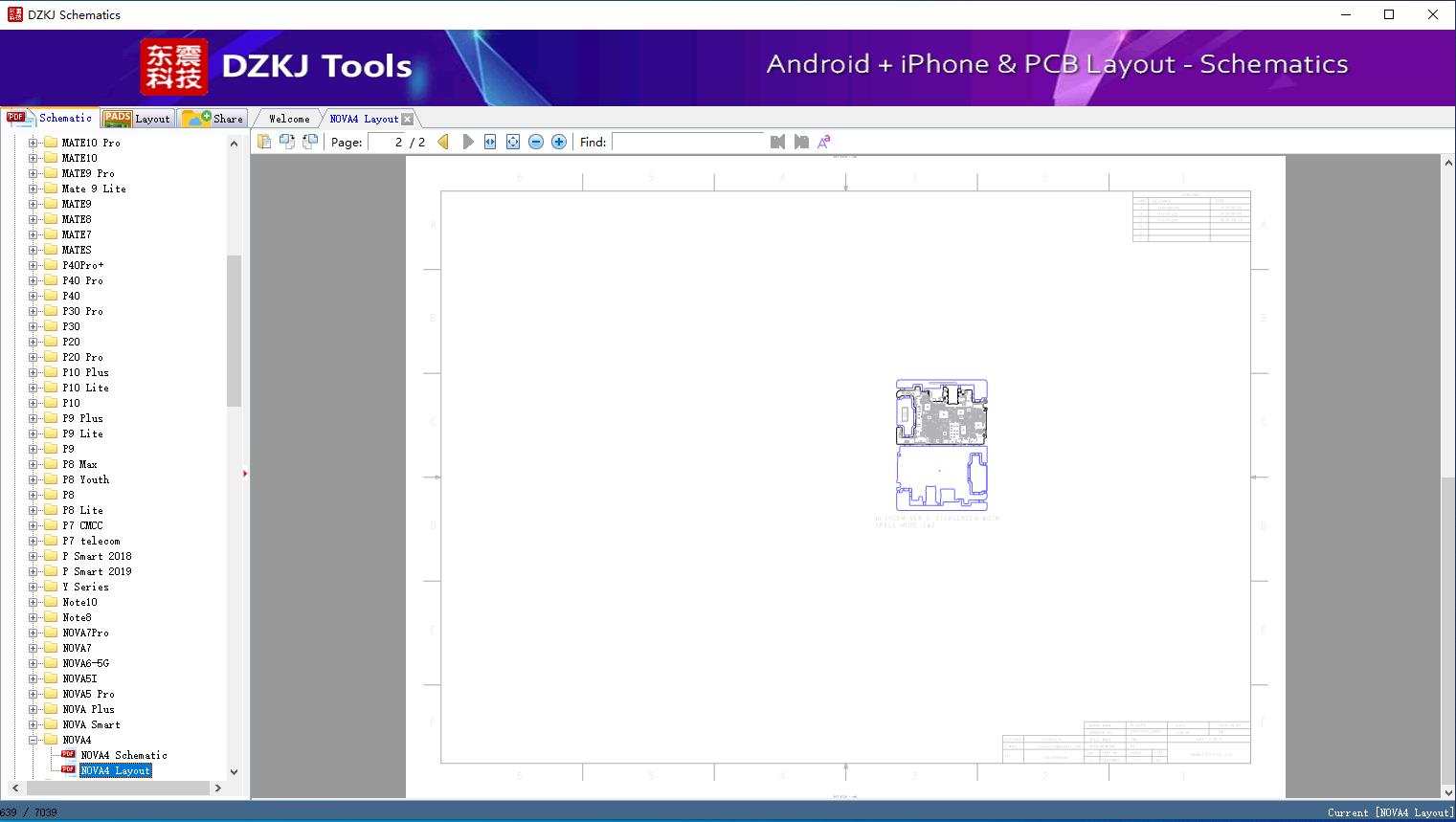This screenshot has height=822, width=1456.
Task: Click the P30 folder icon
Action: click(x=51, y=326)
